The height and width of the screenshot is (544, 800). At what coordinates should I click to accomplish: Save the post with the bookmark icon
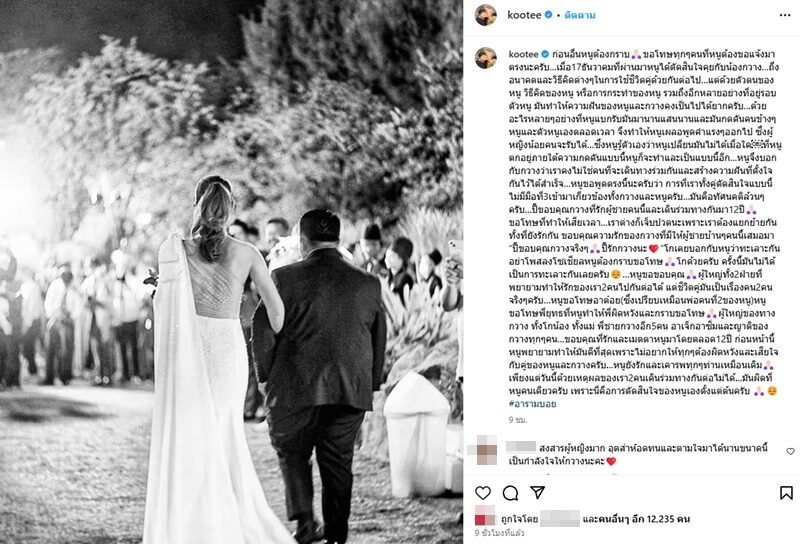(786, 492)
